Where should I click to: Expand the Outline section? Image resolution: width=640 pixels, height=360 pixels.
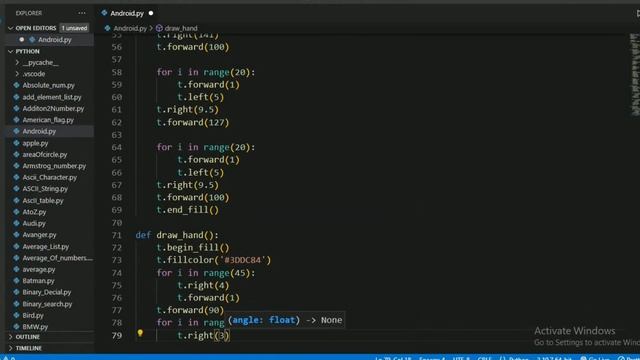tap(27, 337)
